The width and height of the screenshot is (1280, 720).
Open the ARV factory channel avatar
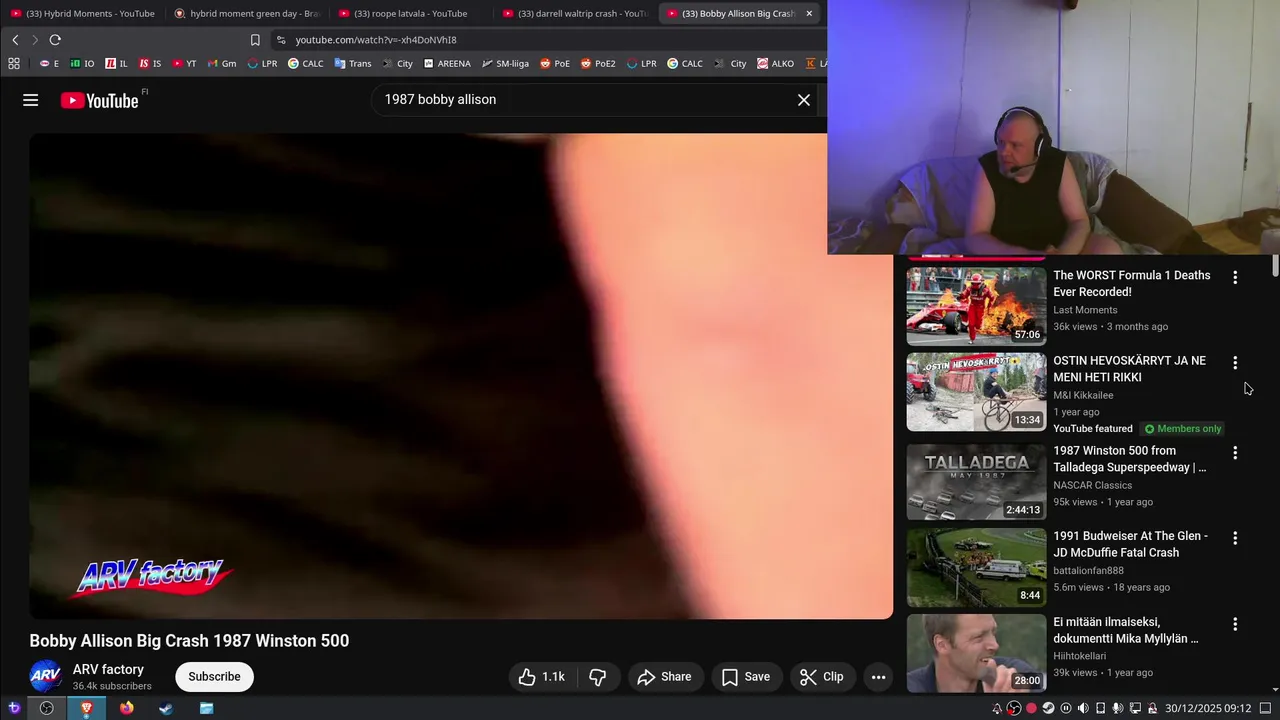46,677
